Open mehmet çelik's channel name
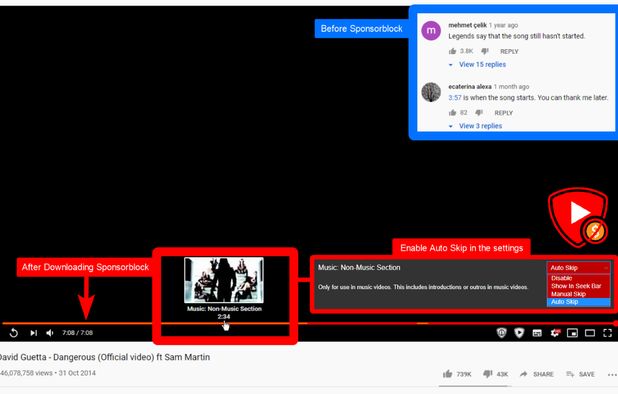This screenshot has height=394, width=618. coord(467,25)
